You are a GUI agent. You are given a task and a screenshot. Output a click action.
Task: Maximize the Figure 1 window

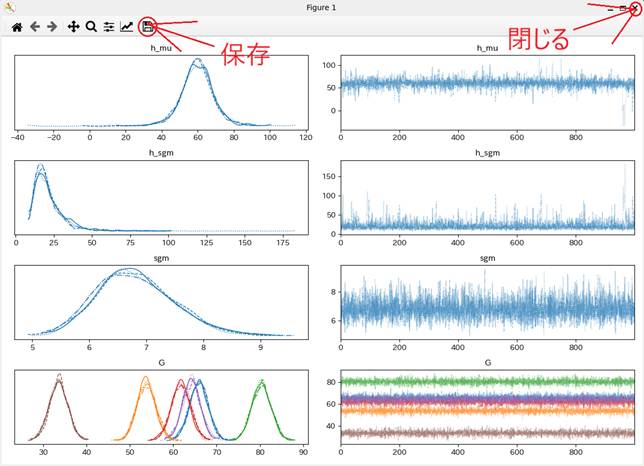[x=622, y=8]
